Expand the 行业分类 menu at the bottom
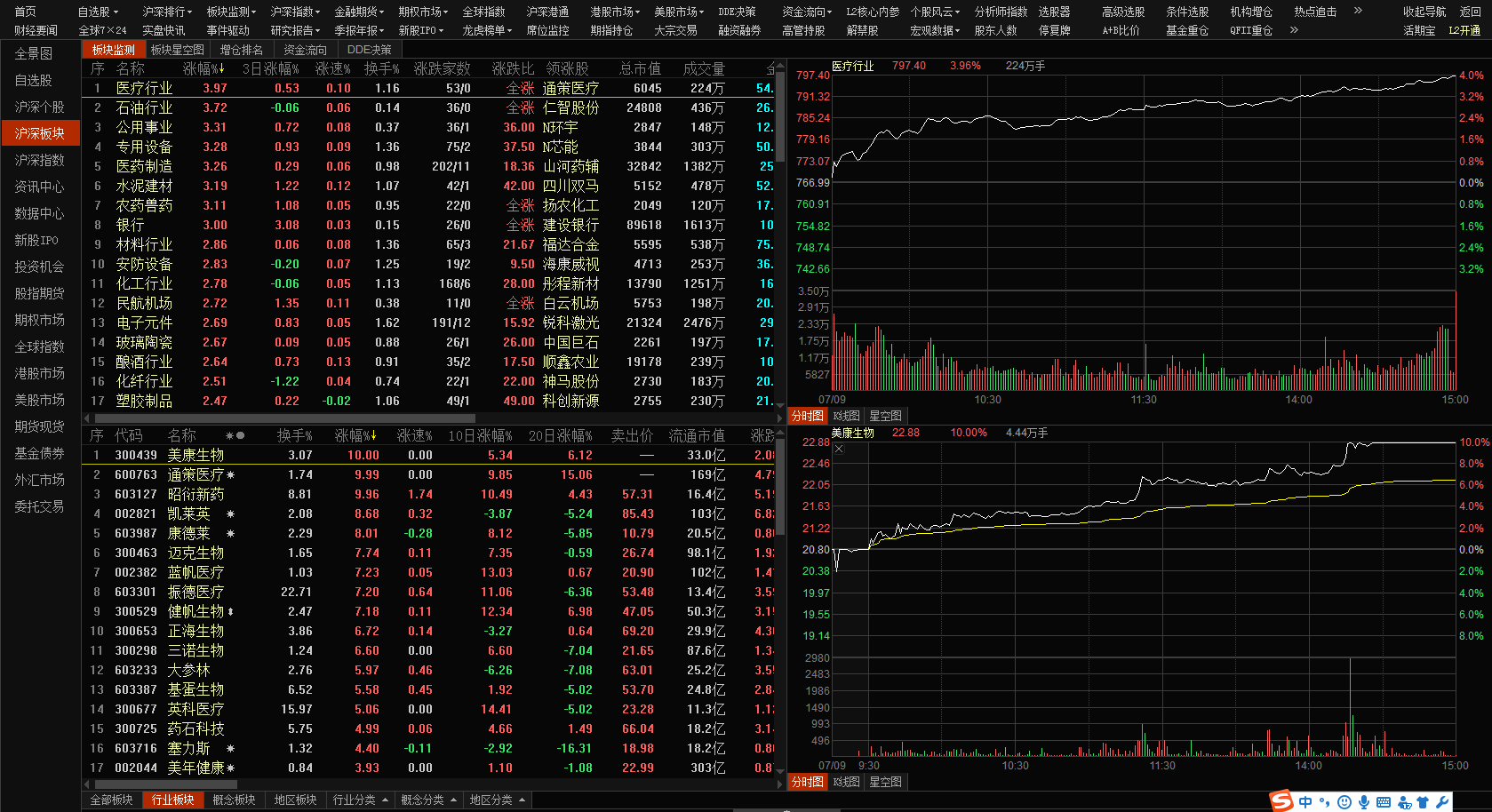The image size is (1492, 812). pos(360,800)
